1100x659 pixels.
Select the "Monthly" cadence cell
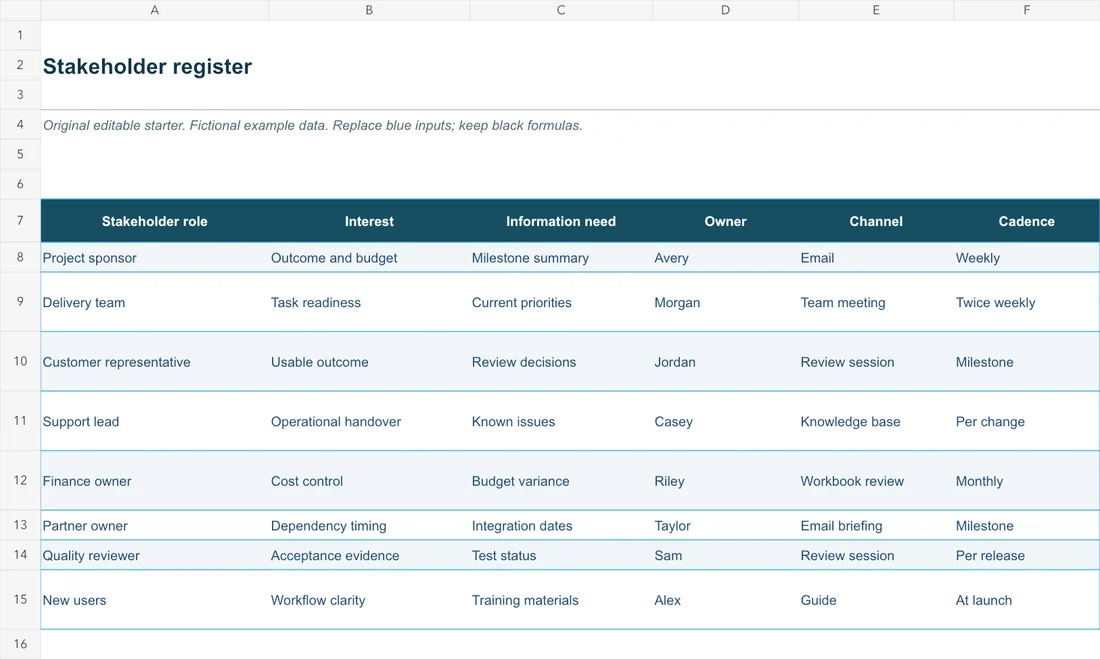click(x=1026, y=481)
